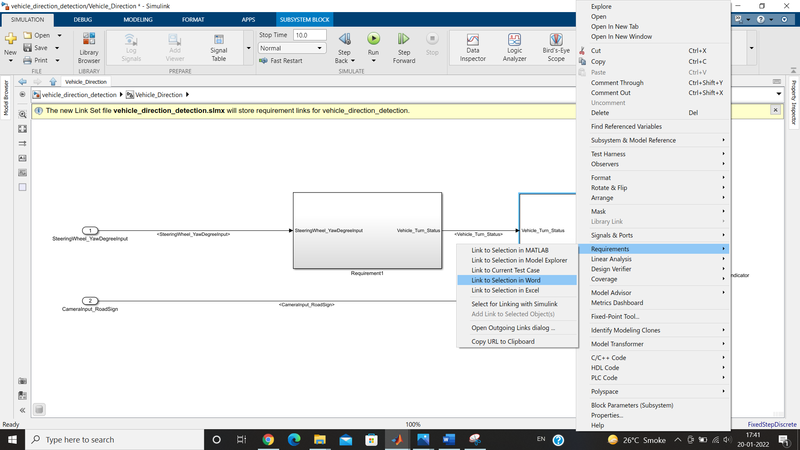800x450 pixels.
Task: Click the Step Back icon
Action: pos(344,39)
